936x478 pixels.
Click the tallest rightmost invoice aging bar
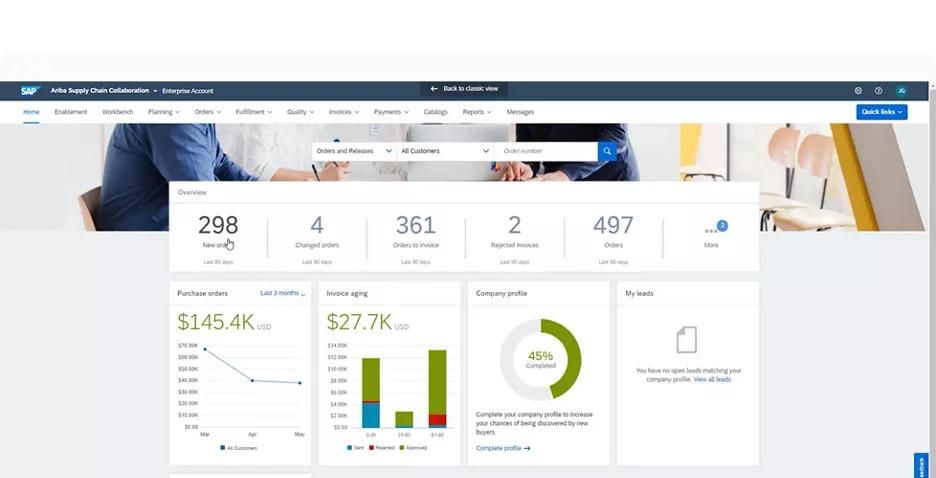pyautogui.click(x=438, y=389)
